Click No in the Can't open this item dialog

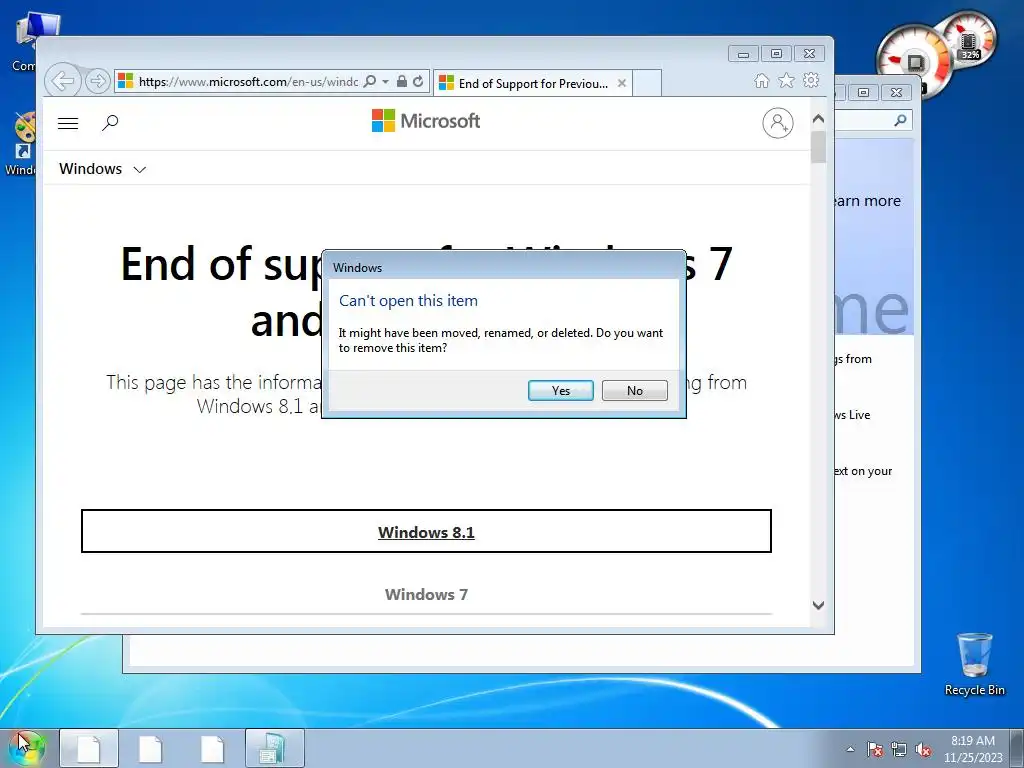pos(634,391)
